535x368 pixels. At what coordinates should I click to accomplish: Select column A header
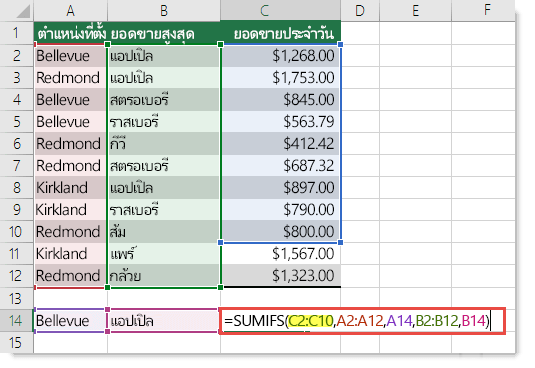pyautogui.click(x=71, y=11)
